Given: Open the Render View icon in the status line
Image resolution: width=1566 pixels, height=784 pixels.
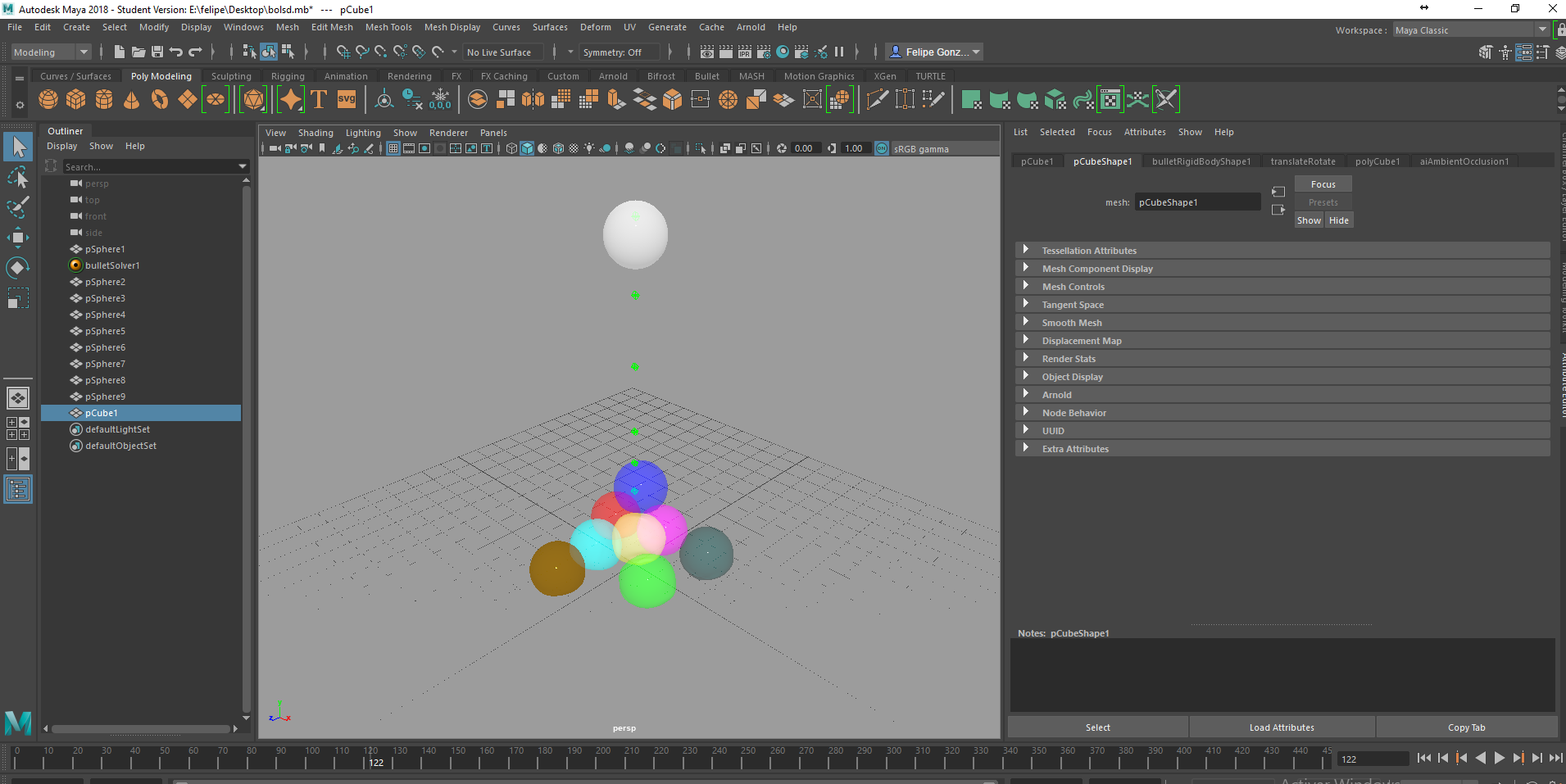Looking at the screenshot, I should tap(706, 52).
